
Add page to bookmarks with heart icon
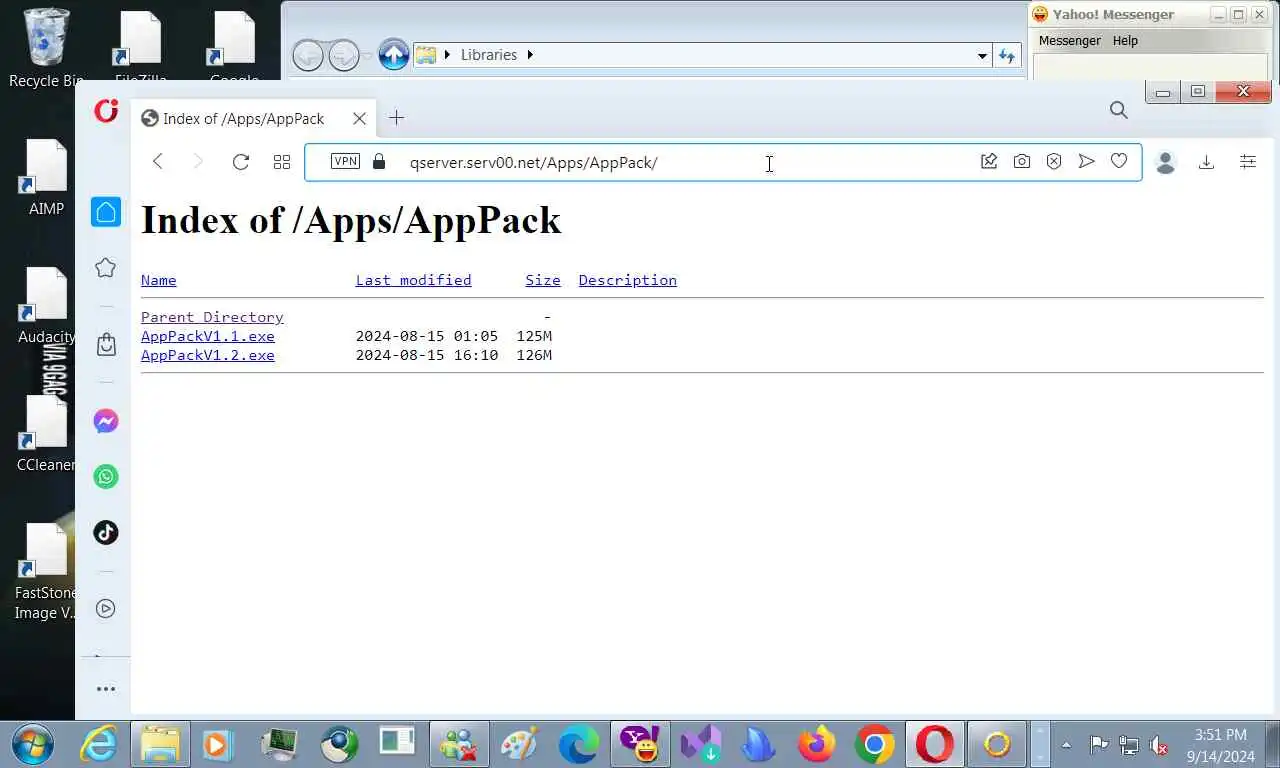pyautogui.click(x=1119, y=161)
